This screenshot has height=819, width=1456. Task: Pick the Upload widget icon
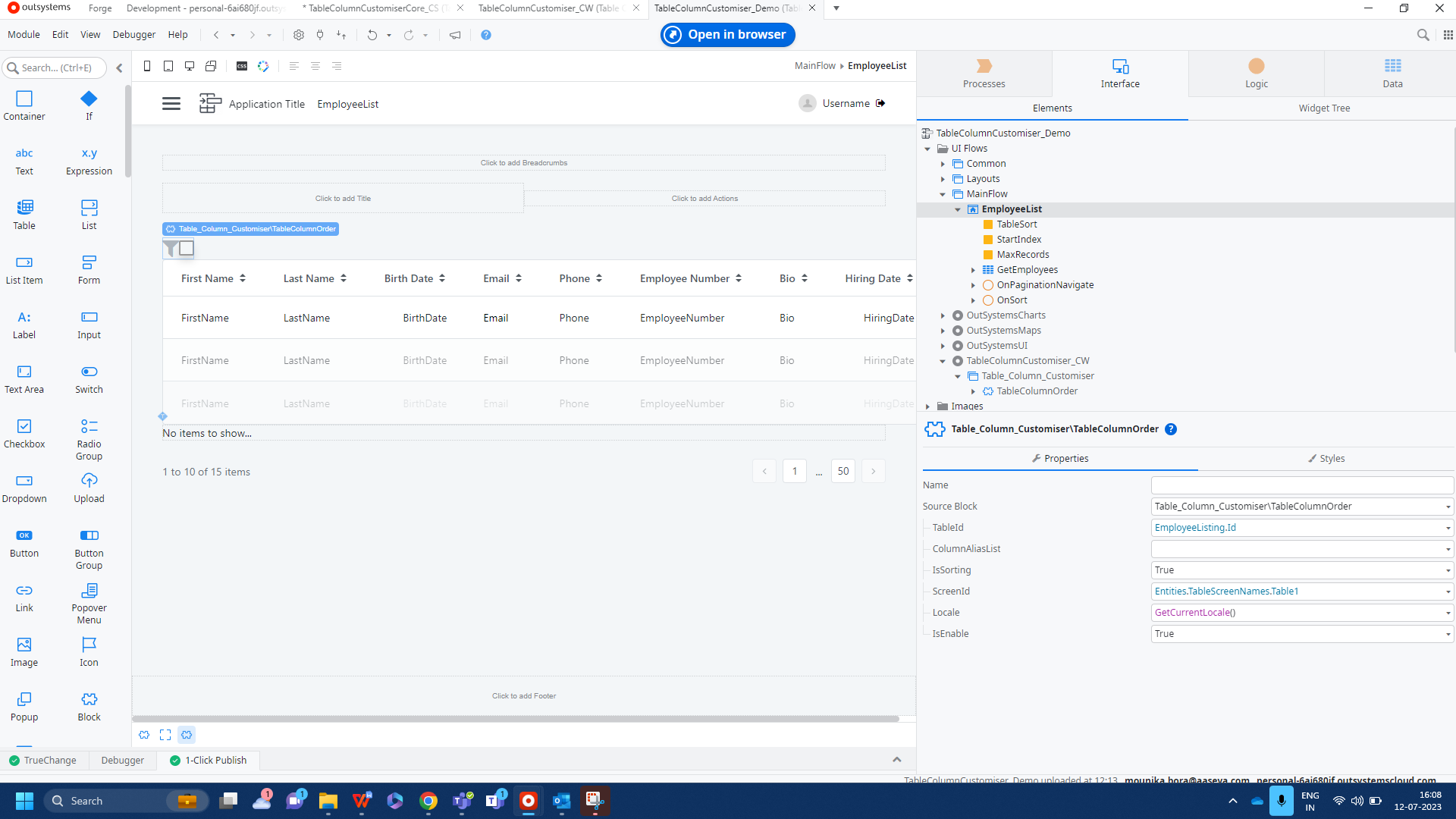pos(89,481)
